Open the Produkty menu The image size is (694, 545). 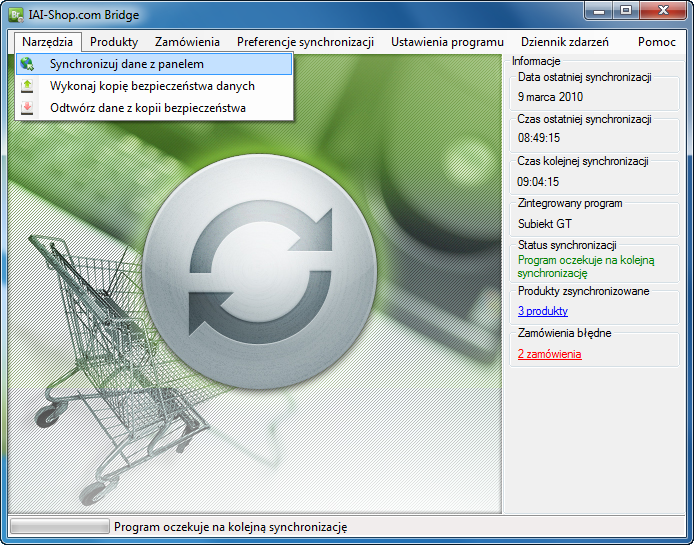(114, 42)
